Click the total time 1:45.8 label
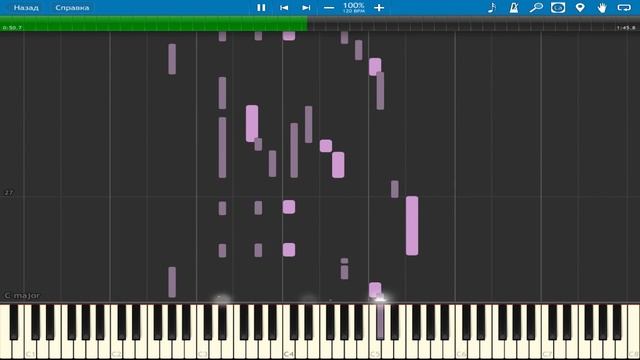640x360 pixels. [626, 28]
